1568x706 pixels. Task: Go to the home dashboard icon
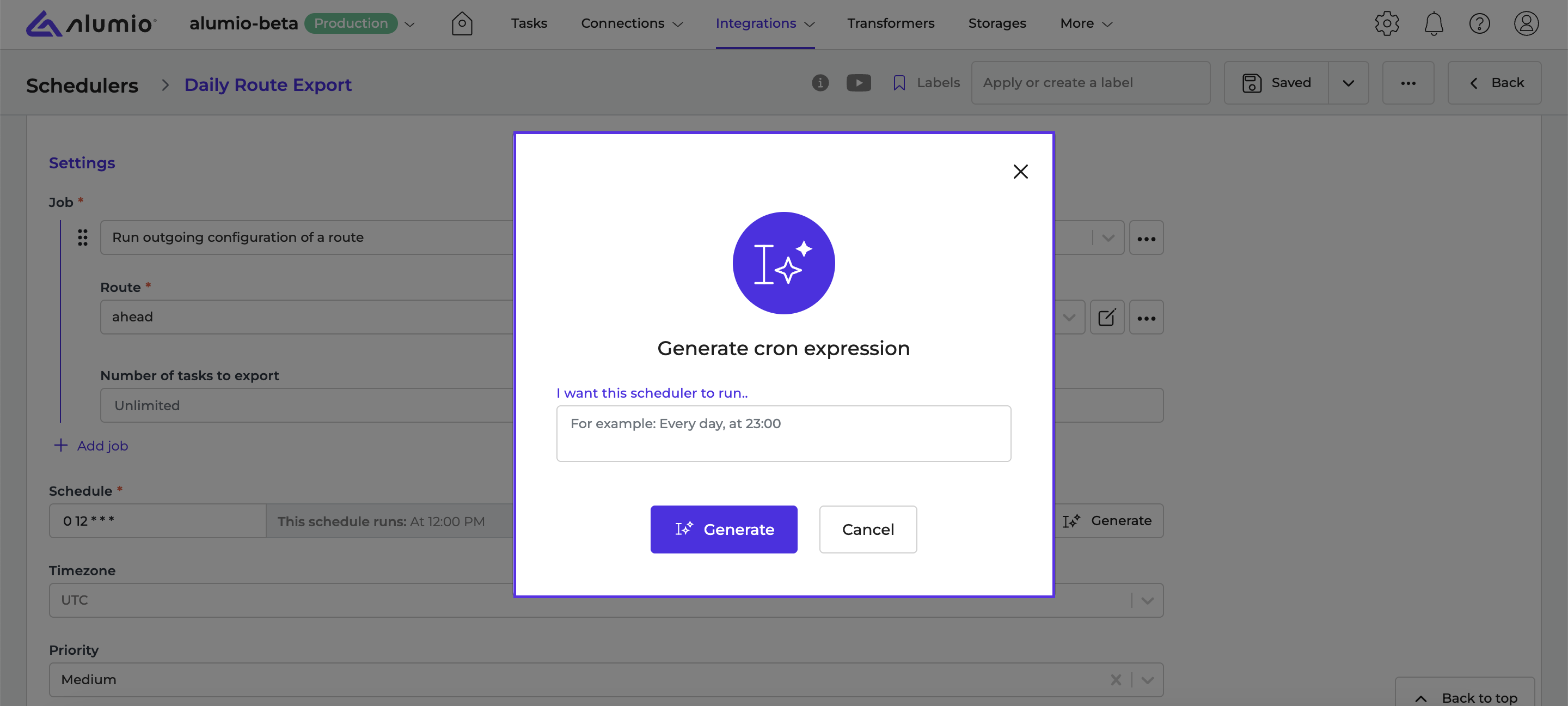pyautogui.click(x=462, y=24)
